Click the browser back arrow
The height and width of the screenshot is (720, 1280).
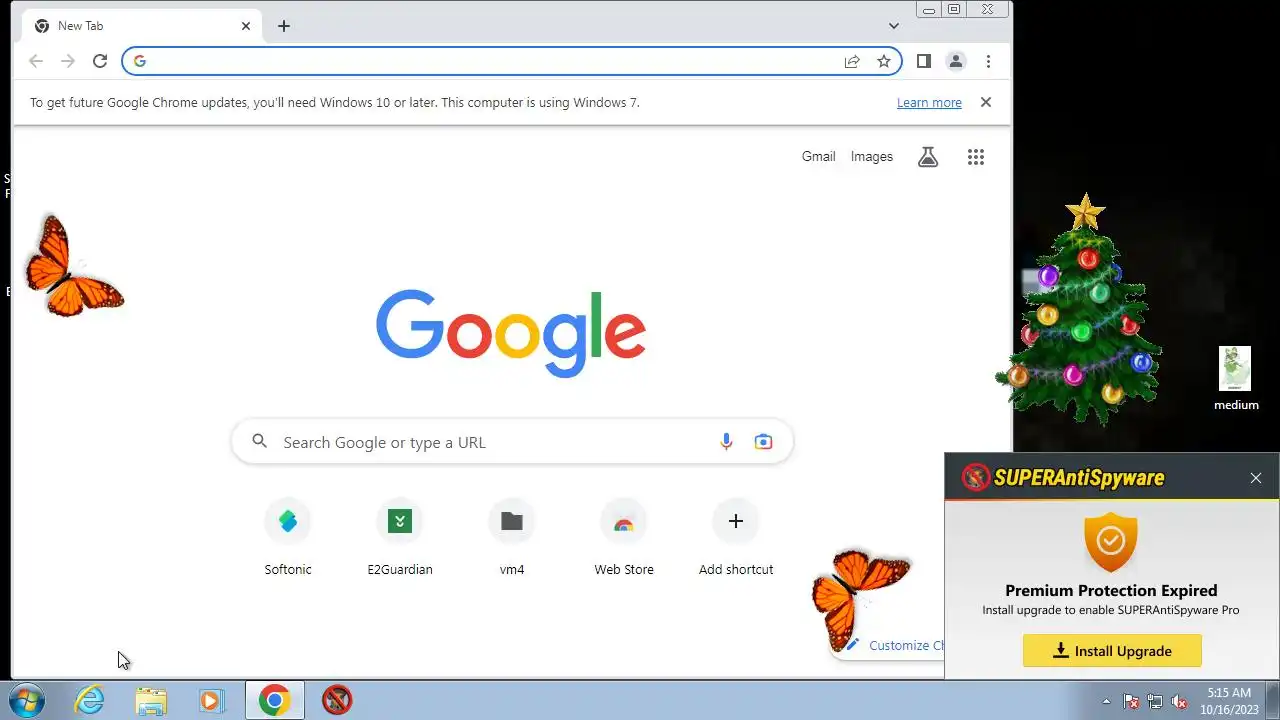point(36,61)
